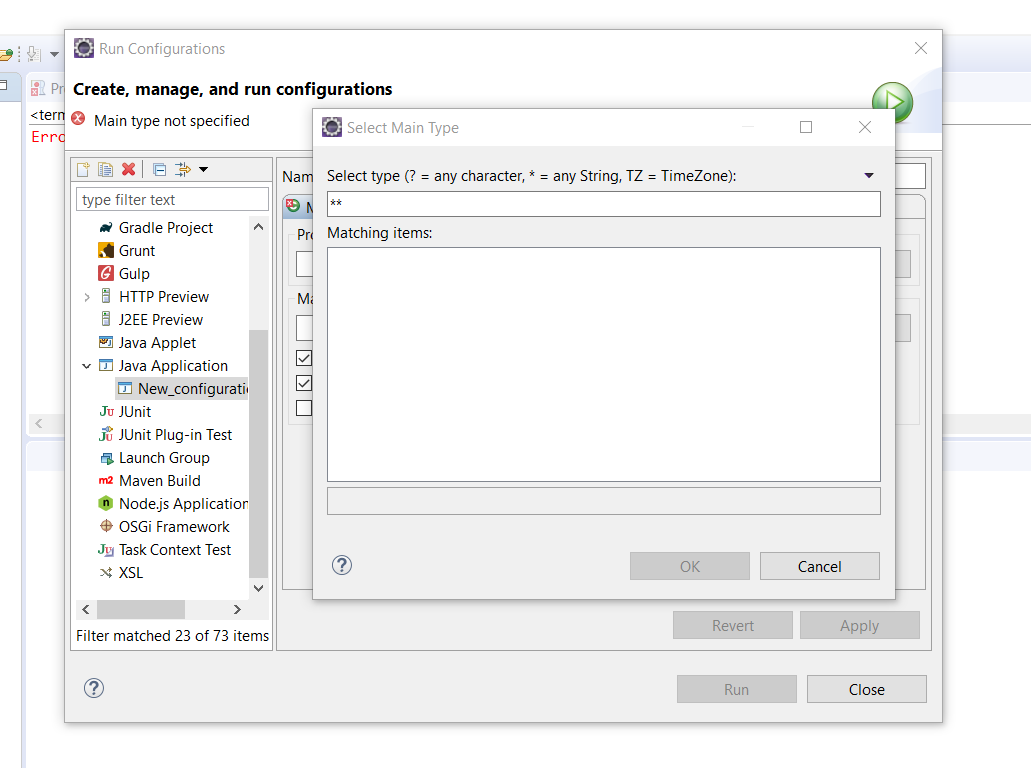The width and height of the screenshot is (1031, 768).
Task: Click the Duplicate launch configuration icon
Action: coord(105,170)
